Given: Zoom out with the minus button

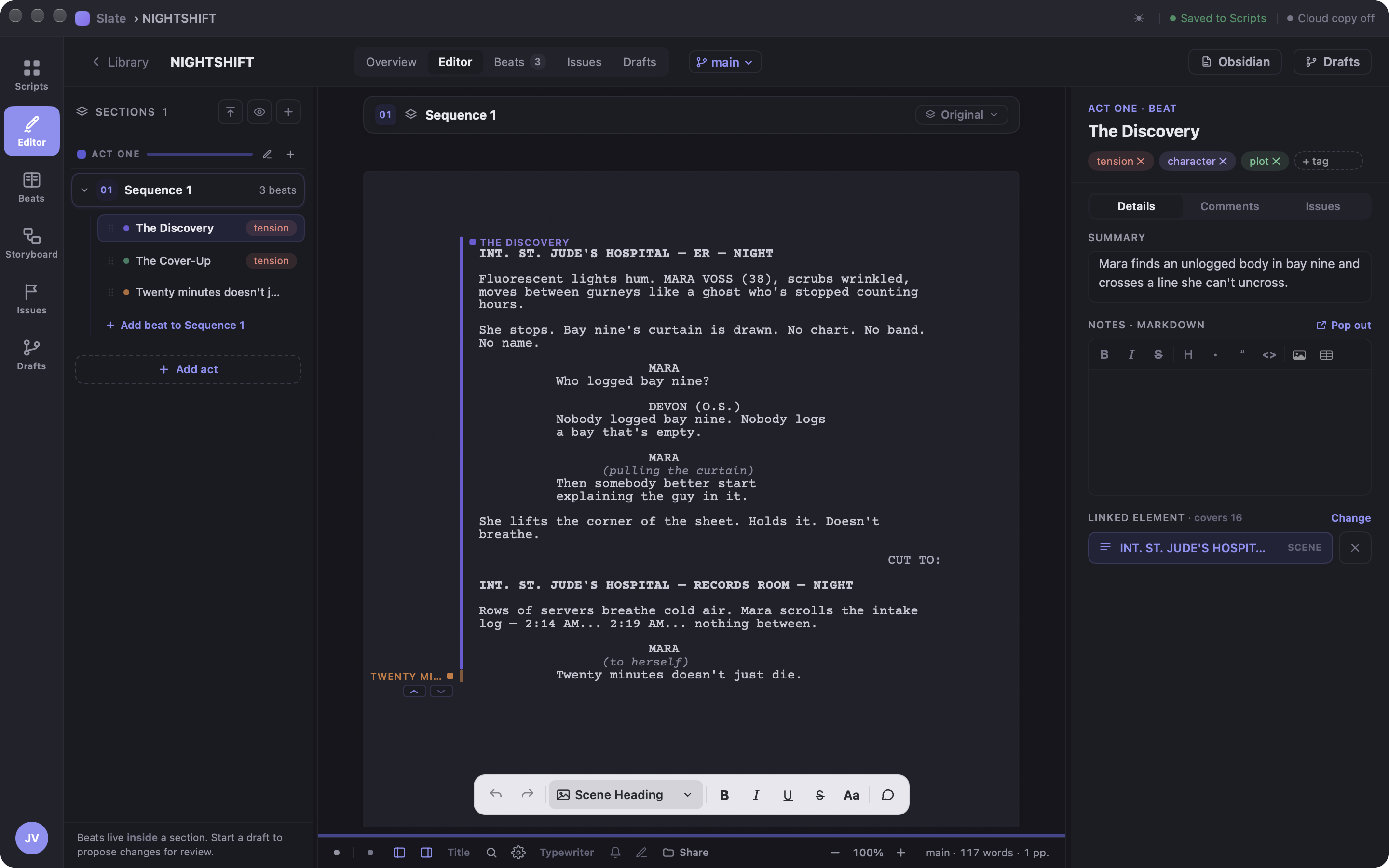Looking at the screenshot, I should coord(835,853).
